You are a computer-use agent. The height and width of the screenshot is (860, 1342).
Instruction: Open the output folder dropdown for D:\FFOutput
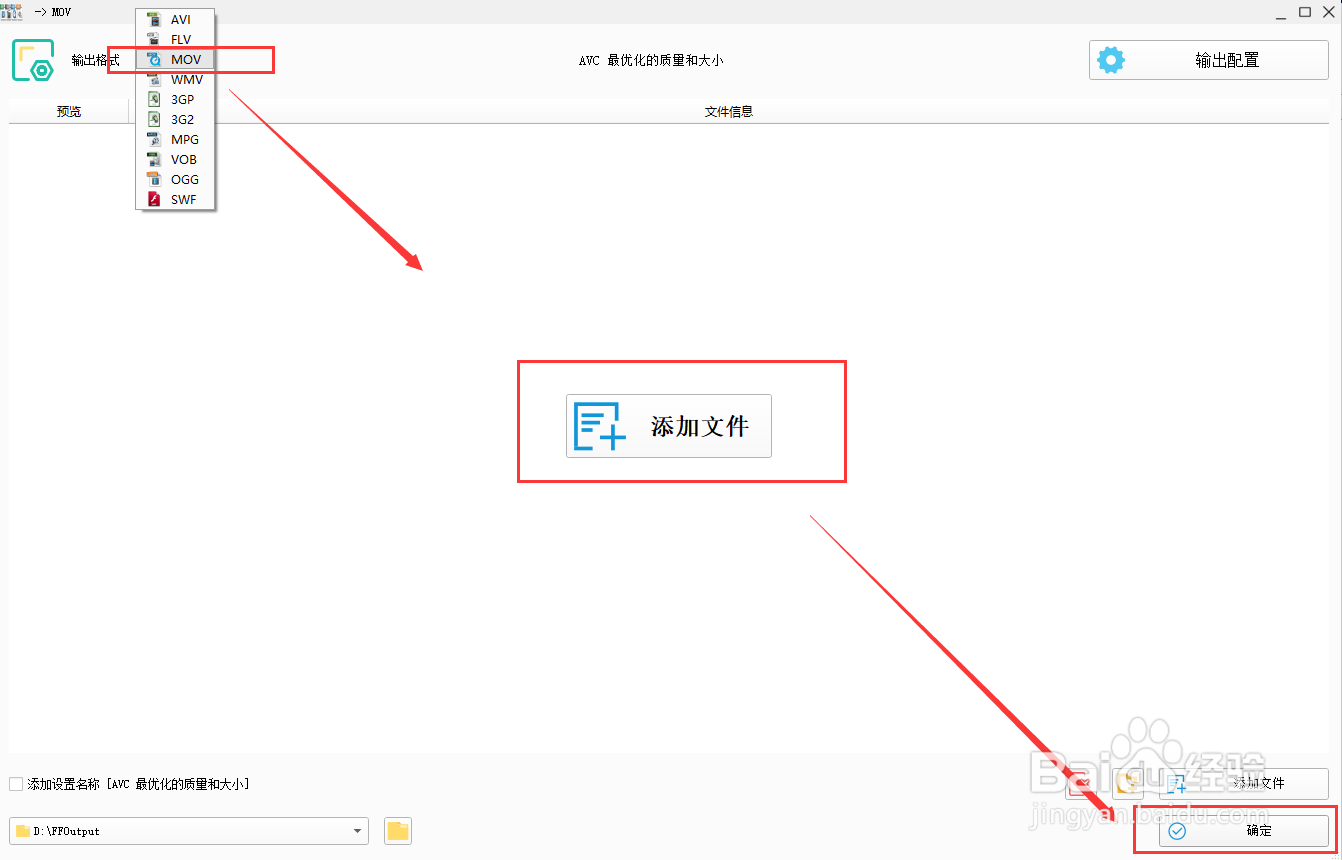(356, 831)
